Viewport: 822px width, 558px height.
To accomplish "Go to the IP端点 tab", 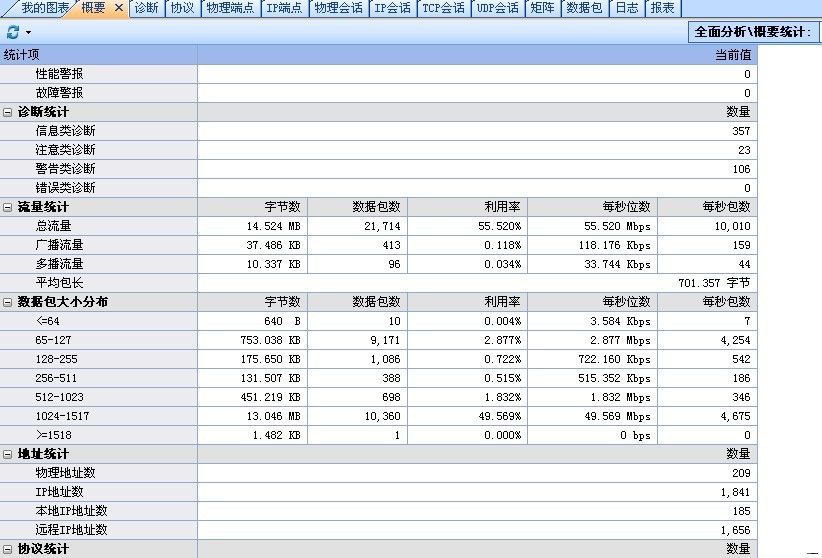I will coord(284,8).
